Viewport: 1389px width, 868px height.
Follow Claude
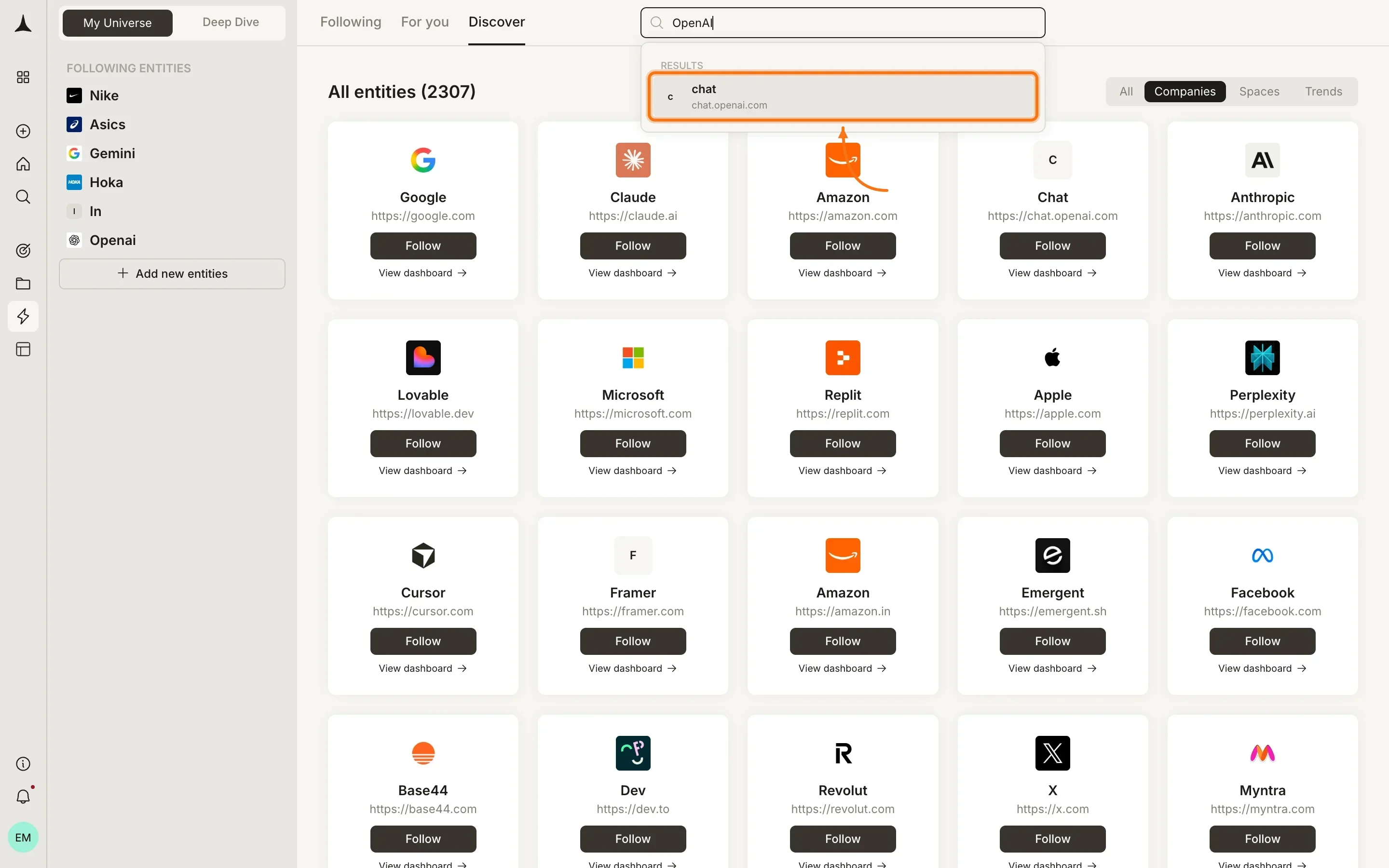633,246
